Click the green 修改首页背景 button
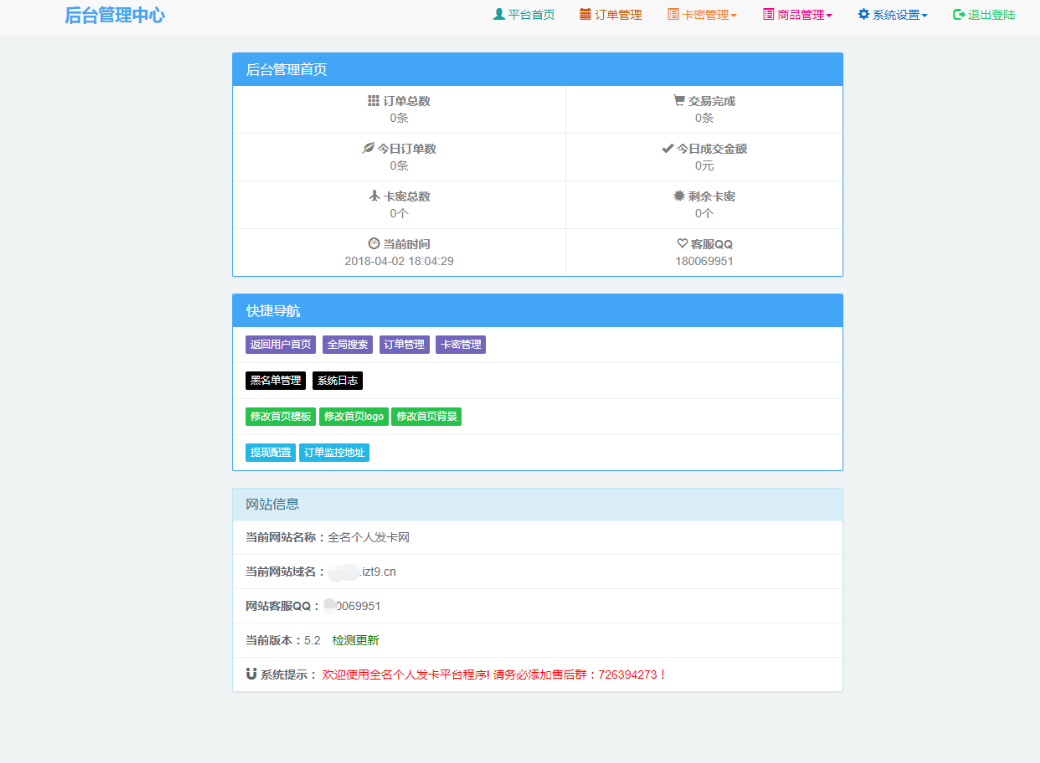This screenshot has width=1040, height=763. (426, 416)
